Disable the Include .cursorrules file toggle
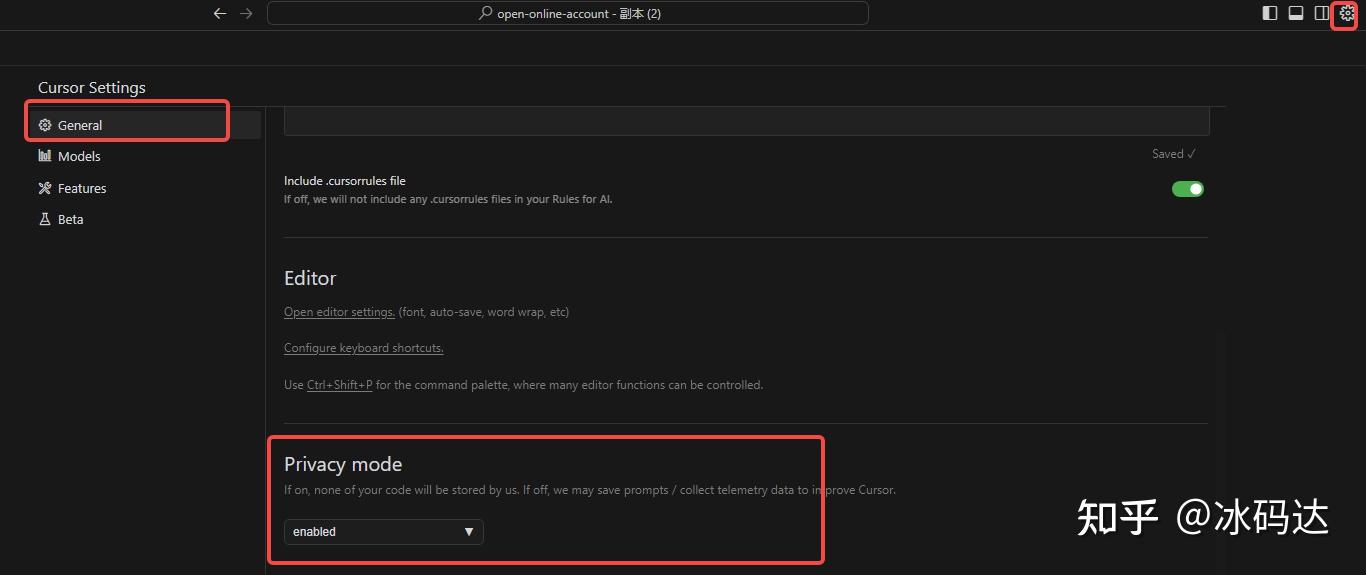Screen dimensions: 1366x575 coord(1188,189)
